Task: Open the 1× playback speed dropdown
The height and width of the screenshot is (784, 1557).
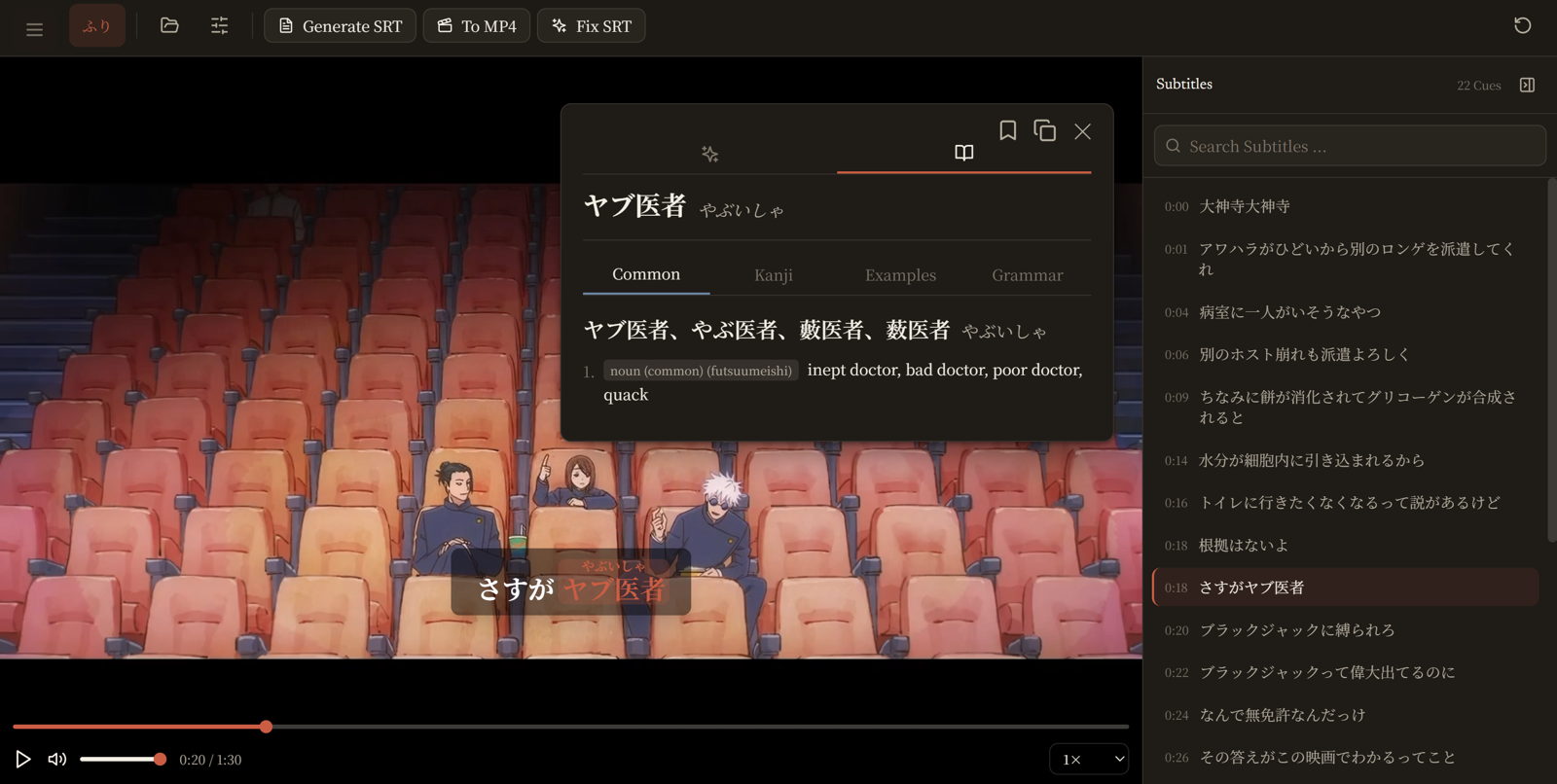Action: tap(1089, 759)
